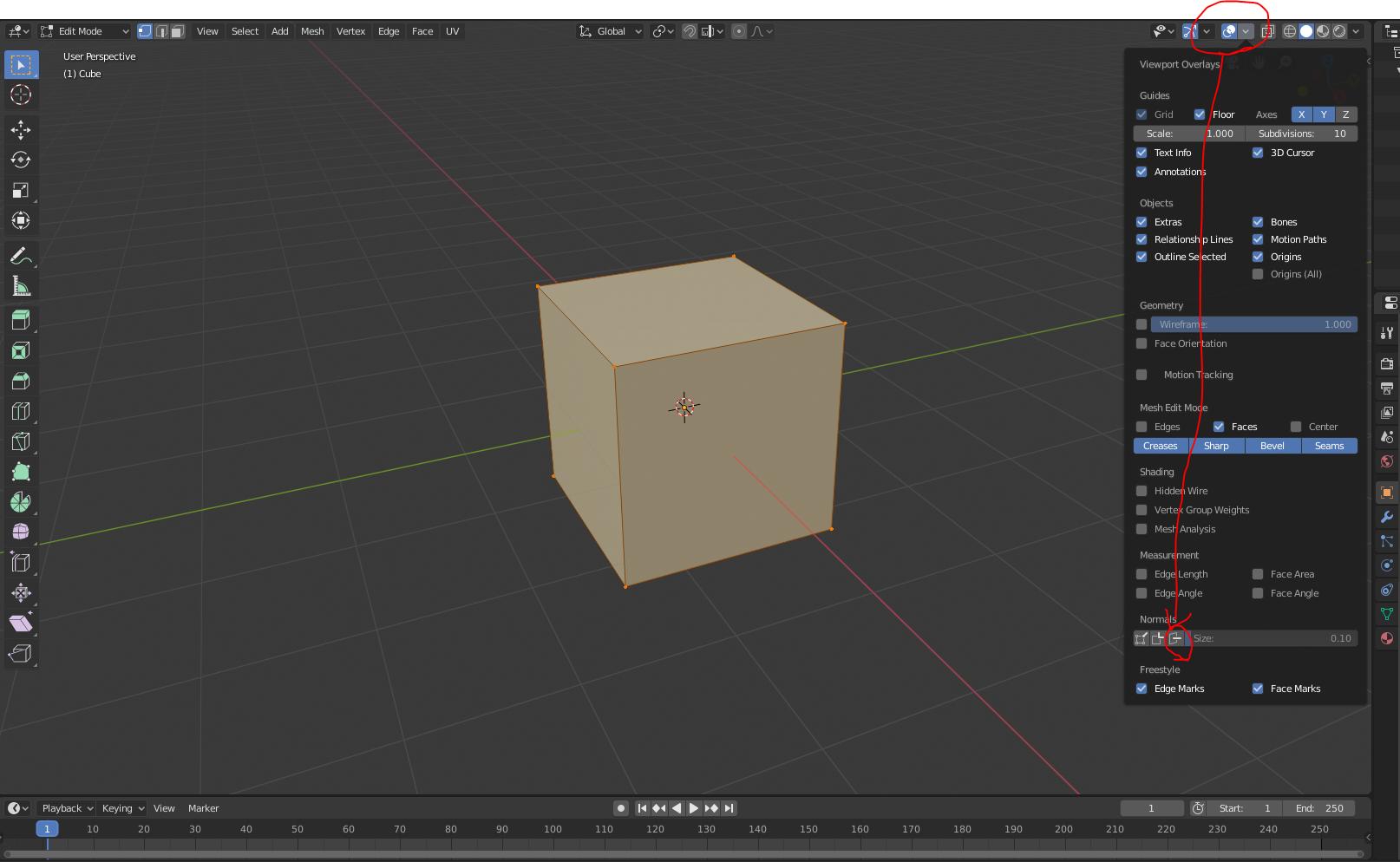Viewport: 1400px width, 862px height.
Task: Select the Extrude Region tool
Action: pyautogui.click(x=21, y=321)
